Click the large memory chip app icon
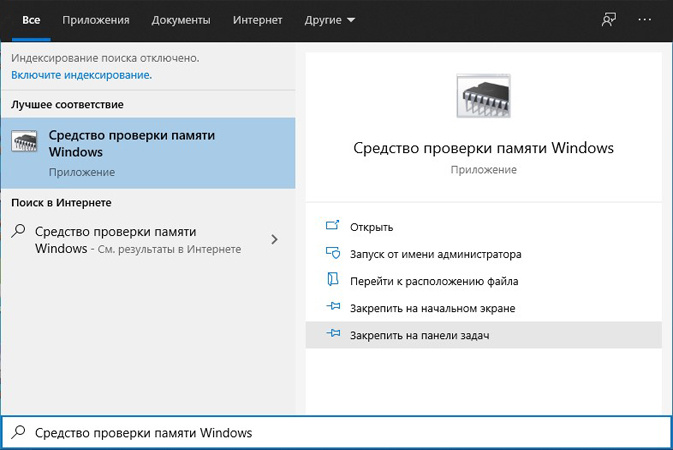This screenshot has height=450, width=673. [483, 96]
